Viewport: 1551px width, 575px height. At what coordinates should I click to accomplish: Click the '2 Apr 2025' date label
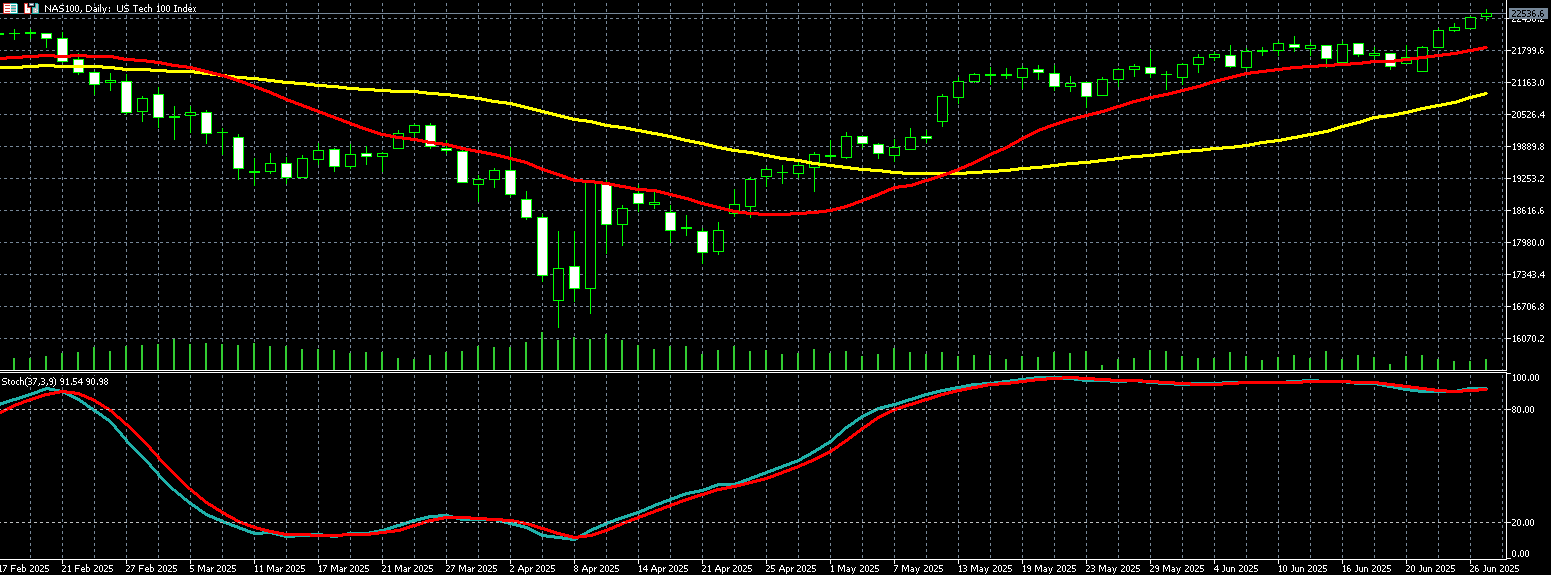(x=534, y=568)
